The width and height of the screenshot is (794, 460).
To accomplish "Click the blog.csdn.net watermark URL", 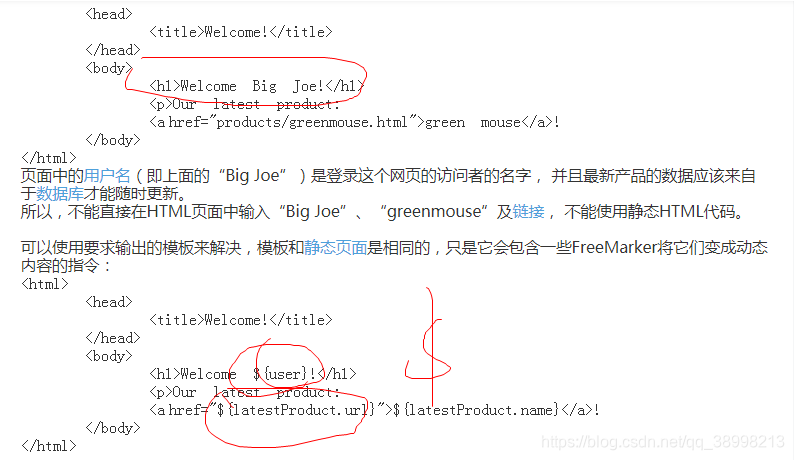I will click(x=663, y=442).
